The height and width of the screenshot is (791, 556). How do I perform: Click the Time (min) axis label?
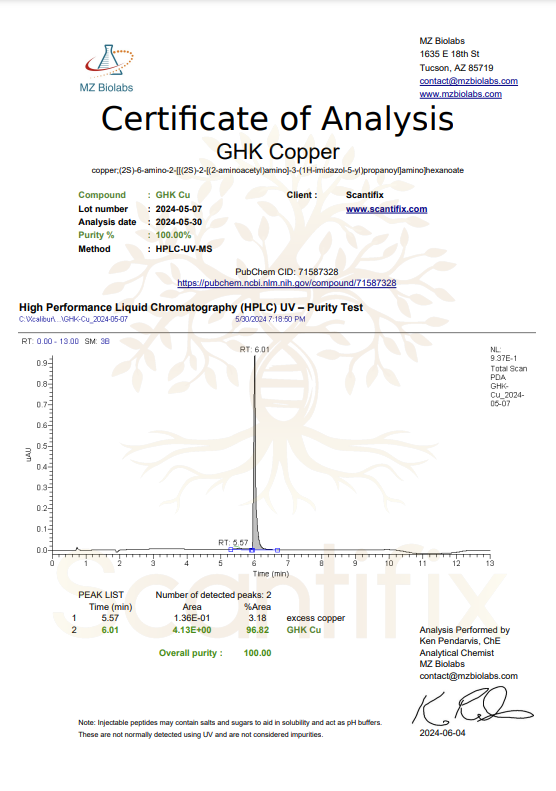(x=270, y=574)
